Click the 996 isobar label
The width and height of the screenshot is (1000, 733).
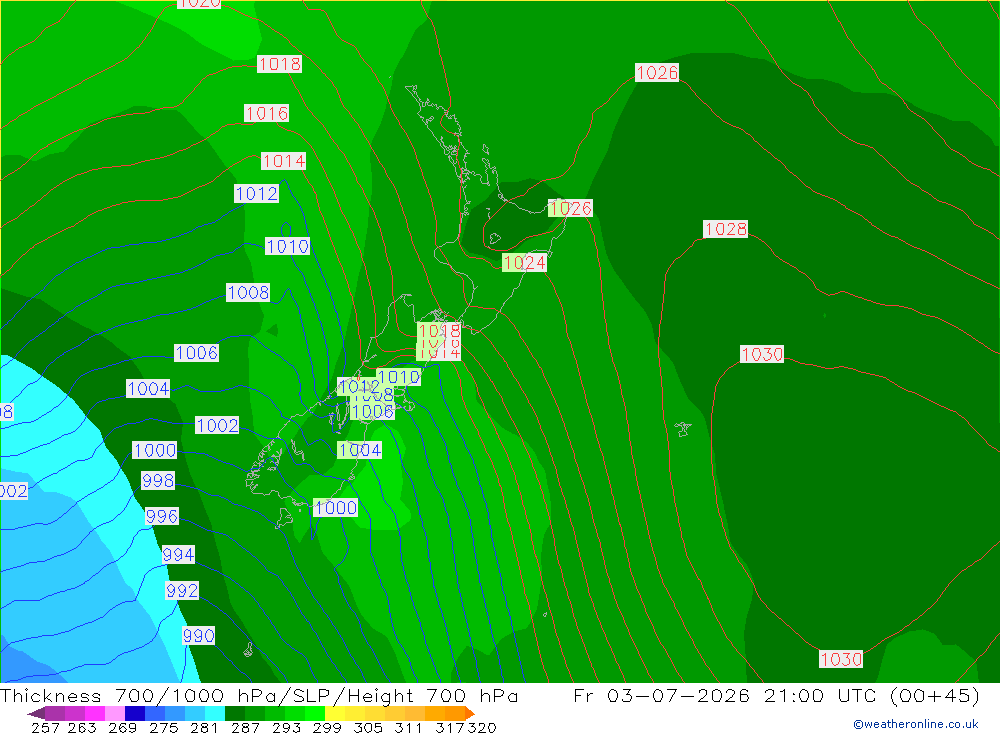162,516
